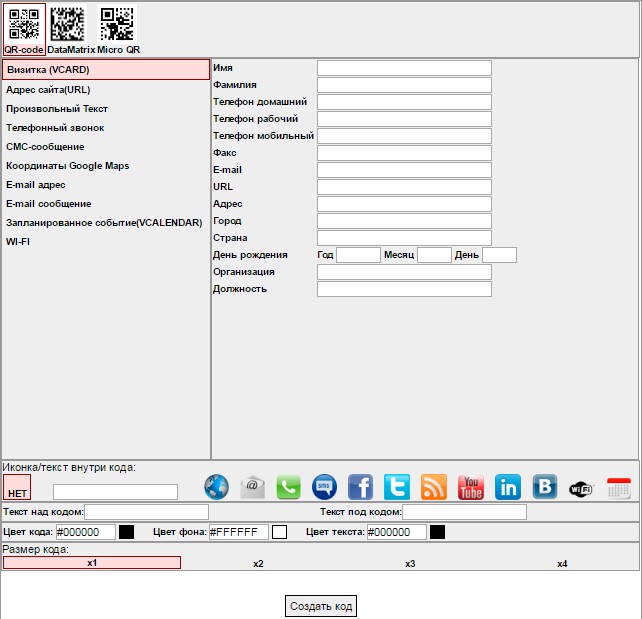Focus the Адрес input field

pos(404,204)
